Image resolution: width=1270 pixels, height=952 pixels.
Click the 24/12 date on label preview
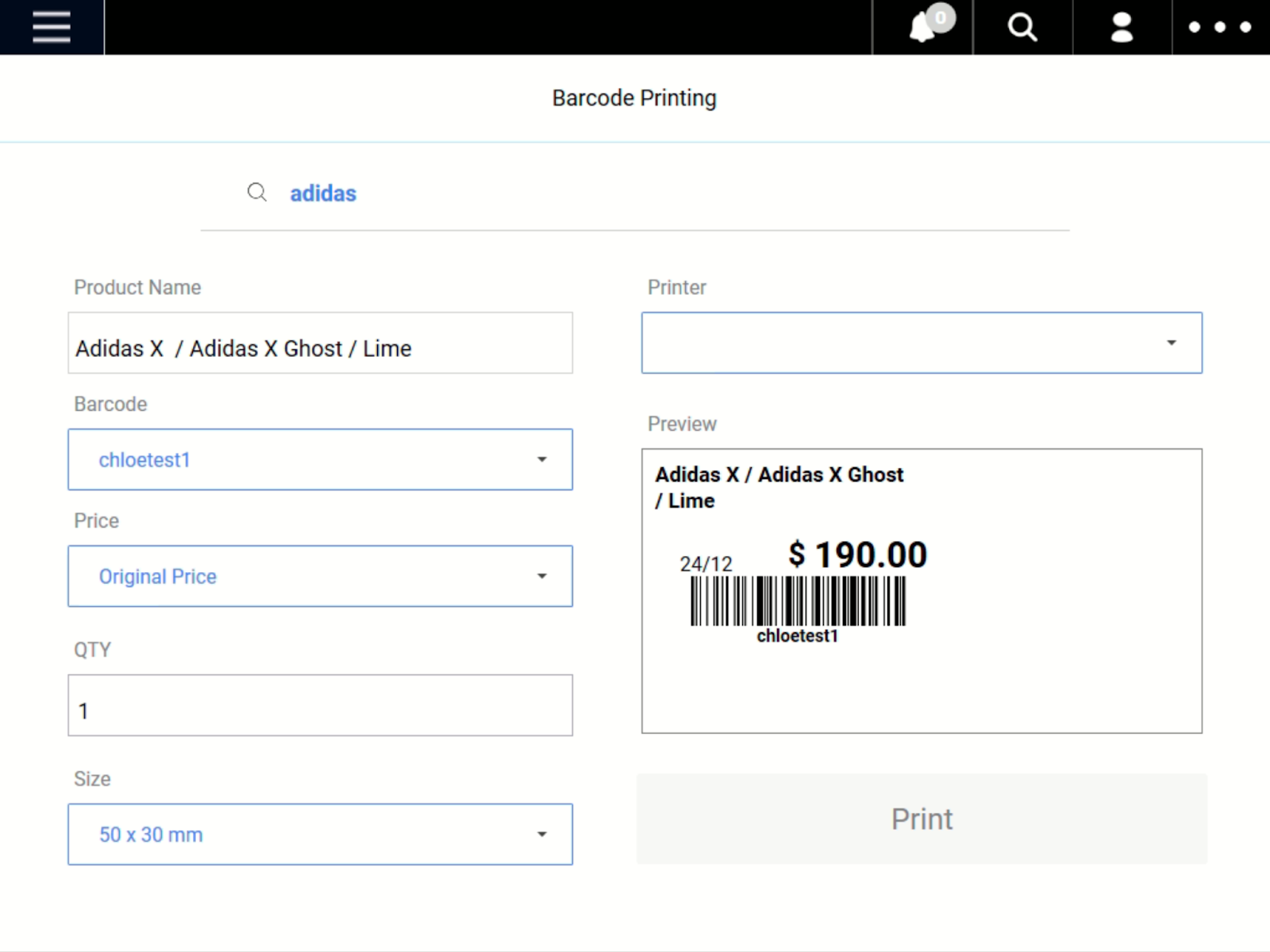pyautogui.click(x=706, y=564)
